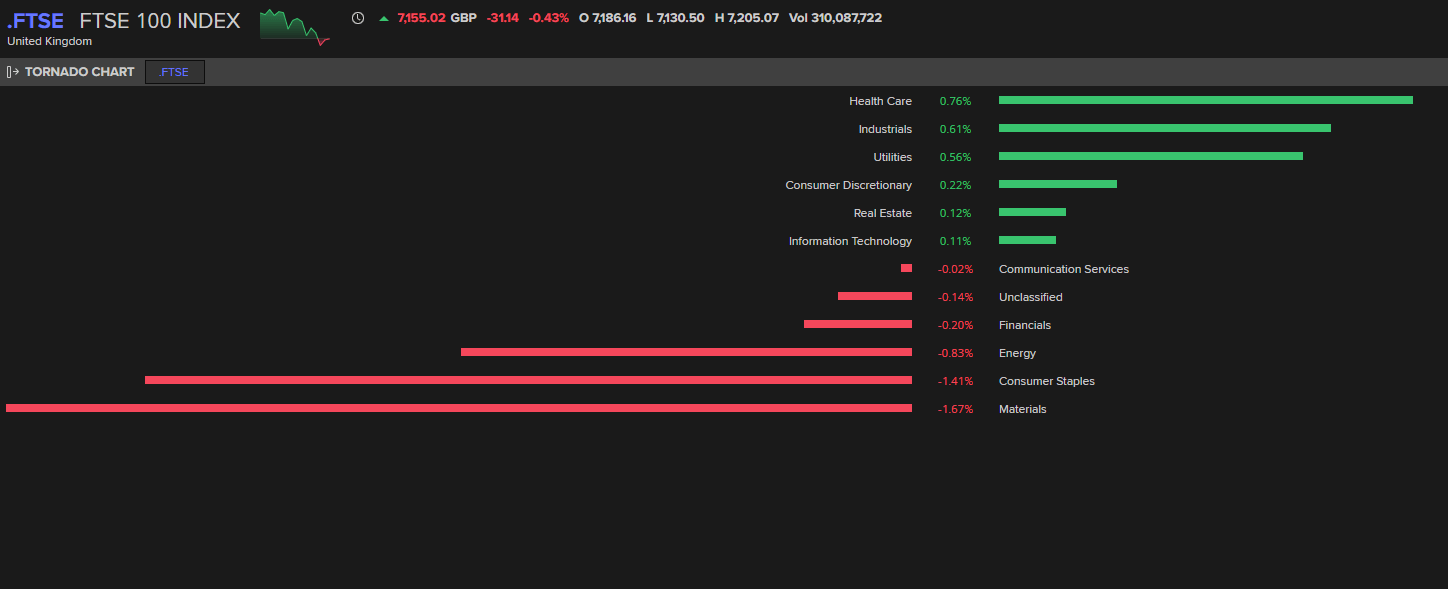This screenshot has width=1448, height=589.
Task: Click the 0.22% Consumer Discretionary value
Action: pyautogui.click(x=955, y=185)
